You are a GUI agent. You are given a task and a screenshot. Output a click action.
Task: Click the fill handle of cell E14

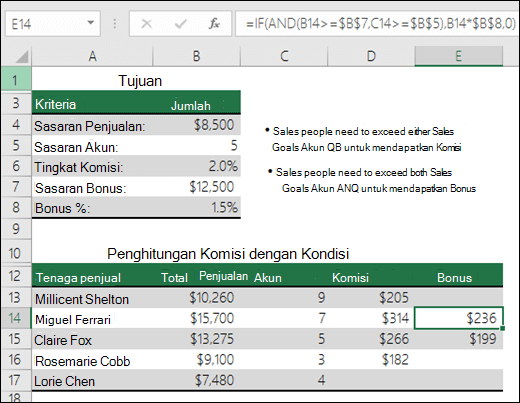[502, 328]
